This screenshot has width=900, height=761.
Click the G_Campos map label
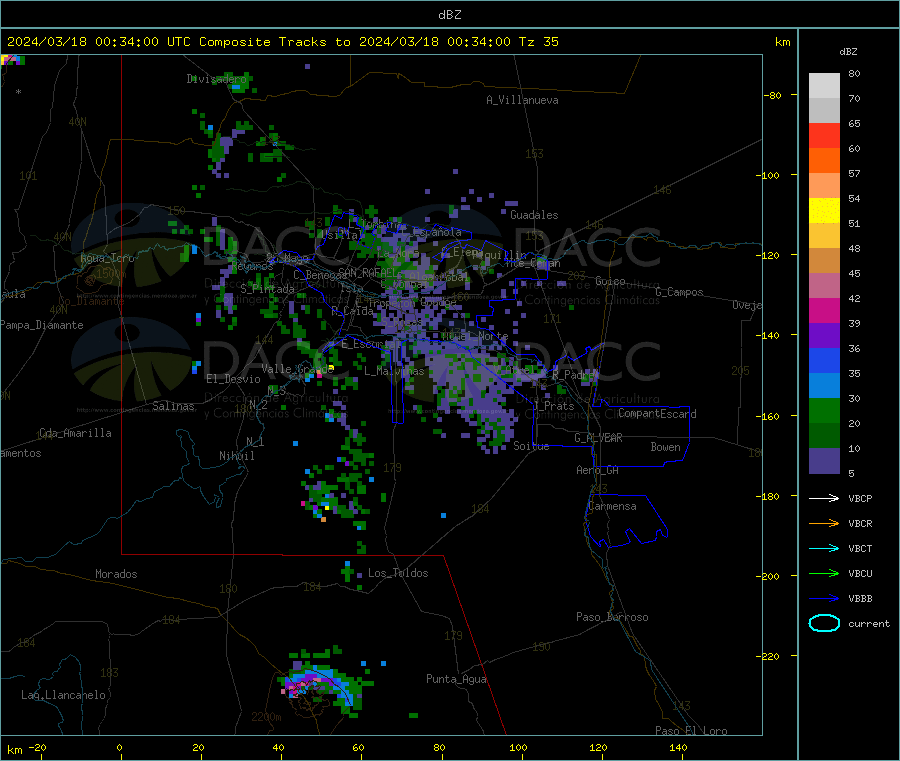click(679, 292)
